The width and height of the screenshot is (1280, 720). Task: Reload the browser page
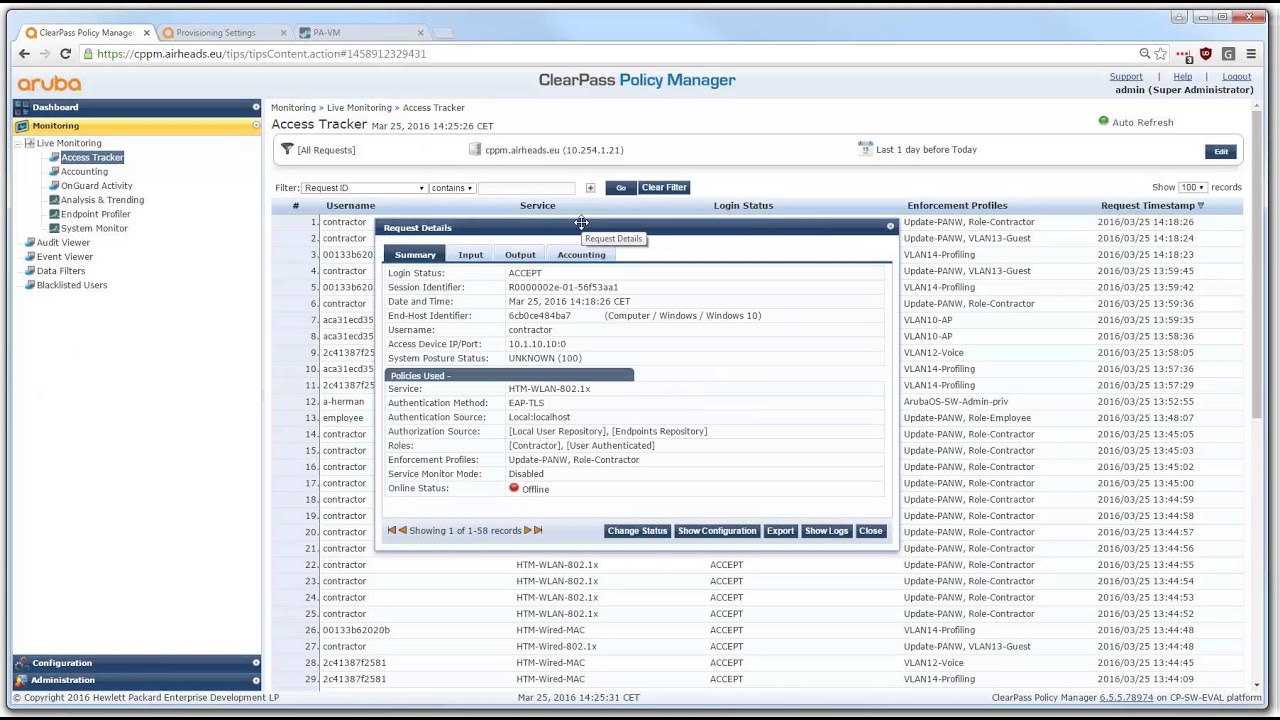pyautogui.click(x=65, y=54)
